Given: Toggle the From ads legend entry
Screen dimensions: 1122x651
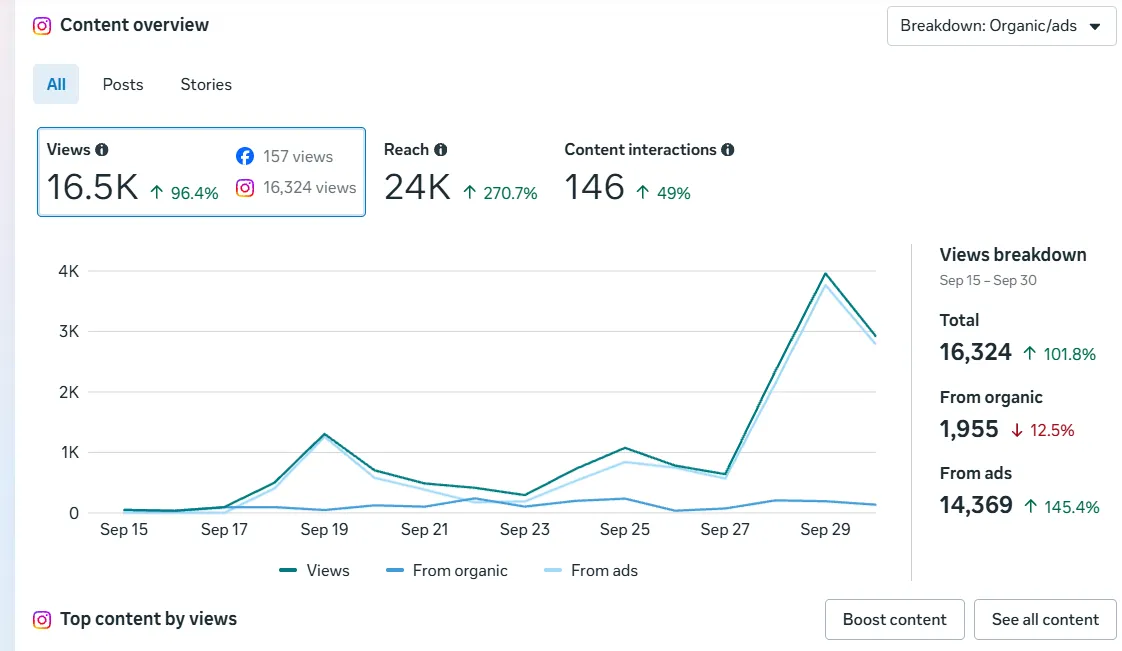Looking at the screenshot, I should click(590, 570).
